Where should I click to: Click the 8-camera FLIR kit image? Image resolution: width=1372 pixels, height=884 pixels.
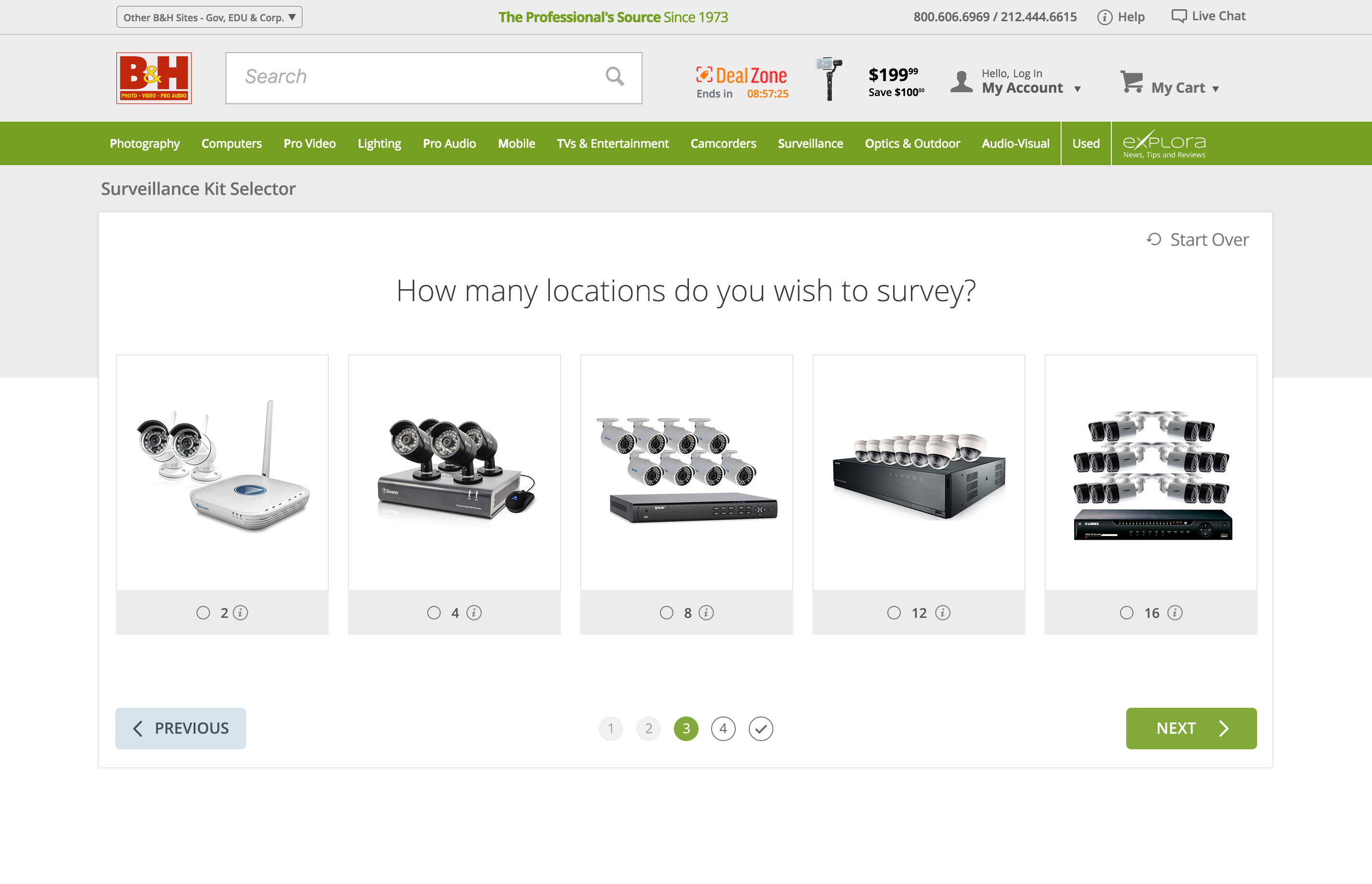coord(687,470)
